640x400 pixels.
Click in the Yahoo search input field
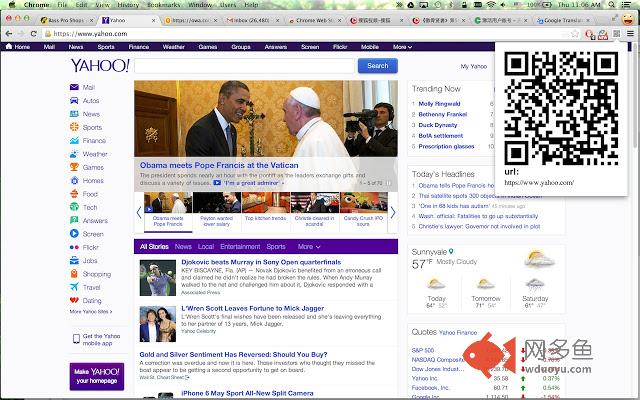(x=244, y=66)
